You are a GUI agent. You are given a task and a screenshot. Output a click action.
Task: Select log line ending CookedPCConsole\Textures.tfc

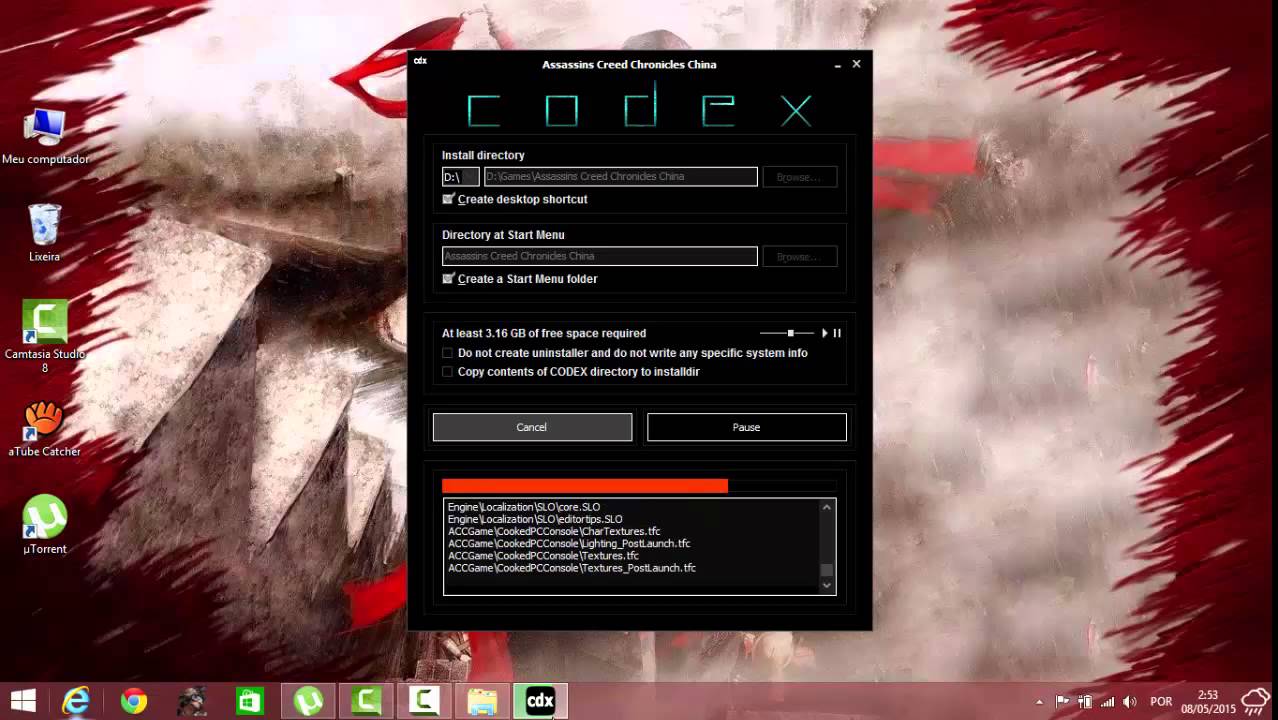click(x=543, y=555)
